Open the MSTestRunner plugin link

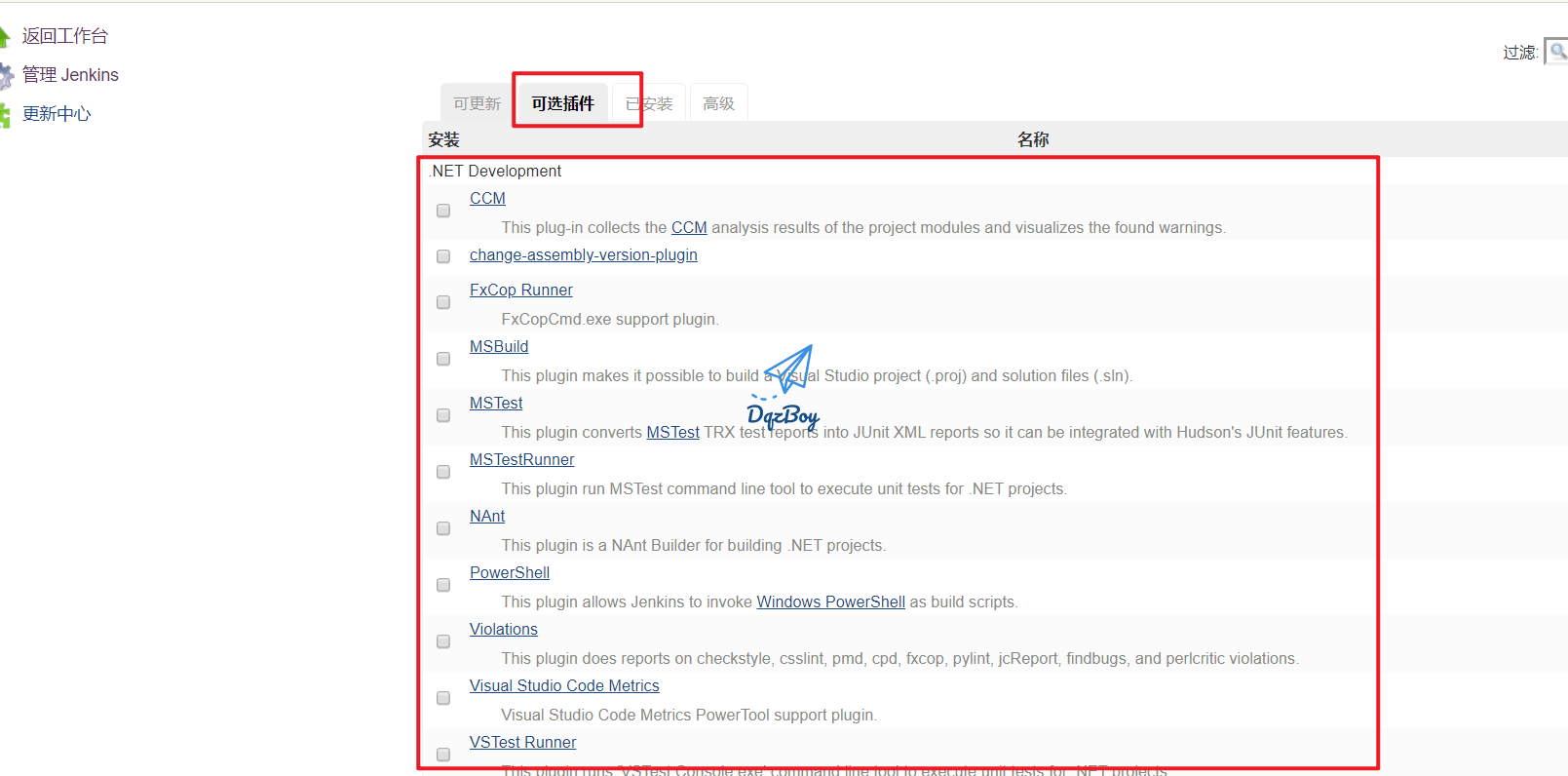(521, 459)
